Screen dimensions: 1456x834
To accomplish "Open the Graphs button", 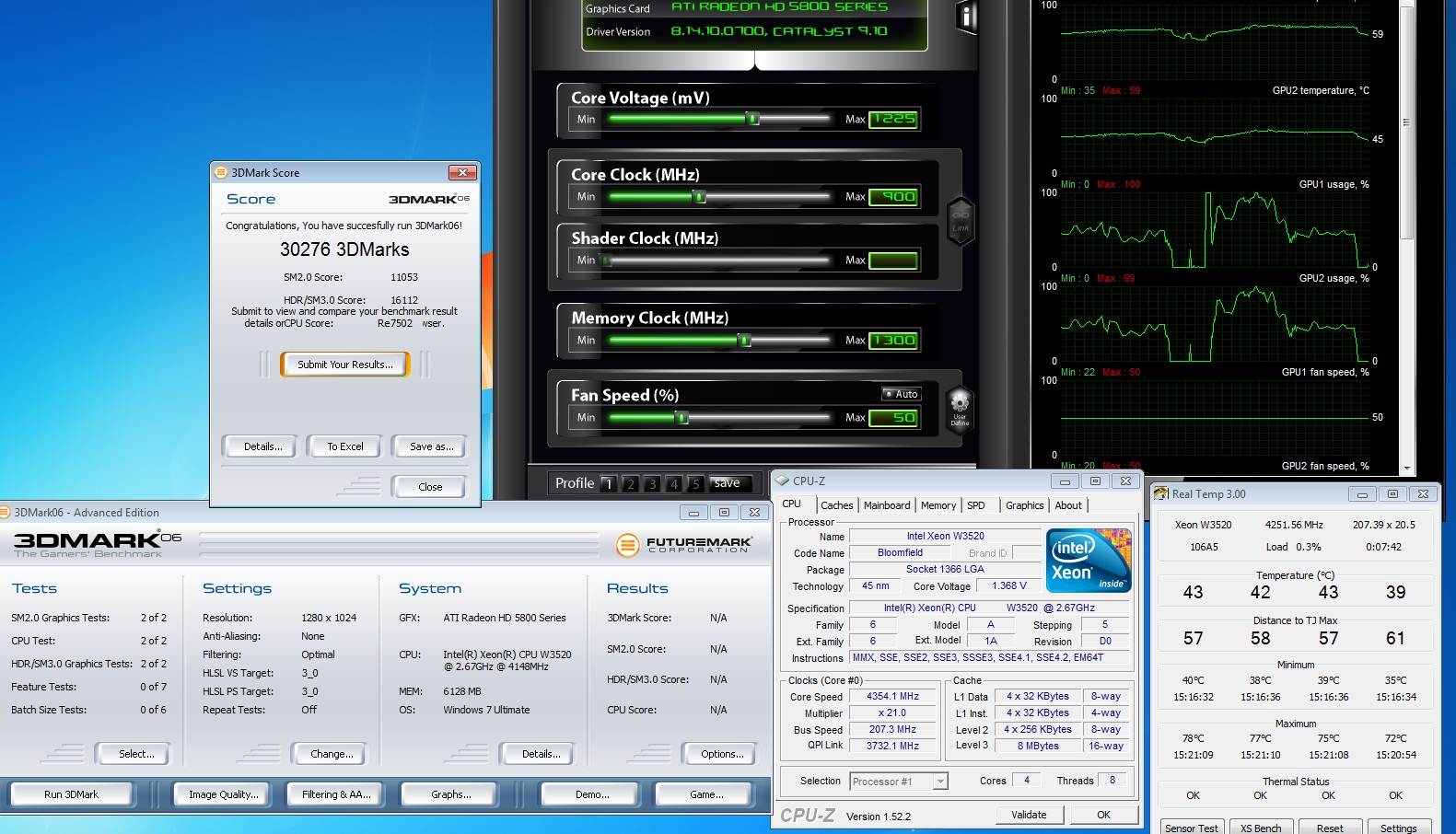I will [451, 794].
